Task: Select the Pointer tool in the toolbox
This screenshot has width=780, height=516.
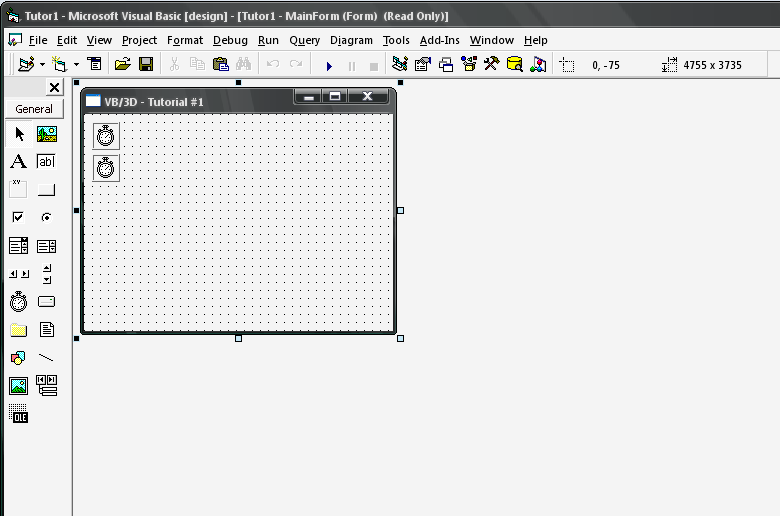Action: 19,134
